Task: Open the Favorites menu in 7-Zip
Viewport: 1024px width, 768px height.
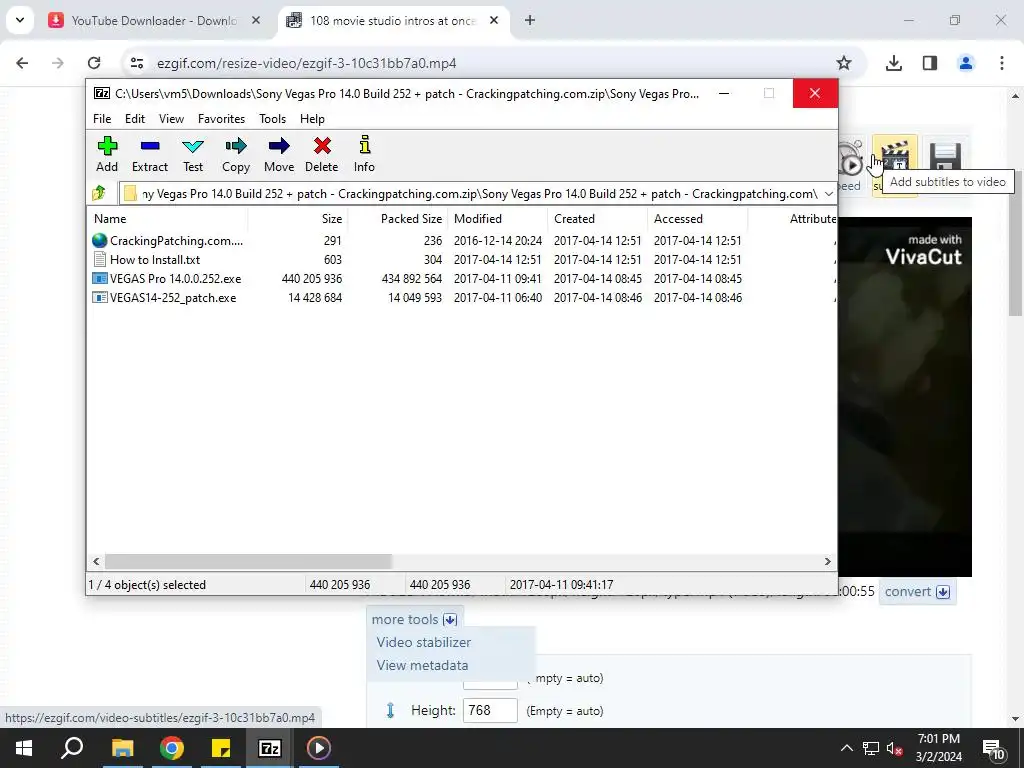Action: 221,119
